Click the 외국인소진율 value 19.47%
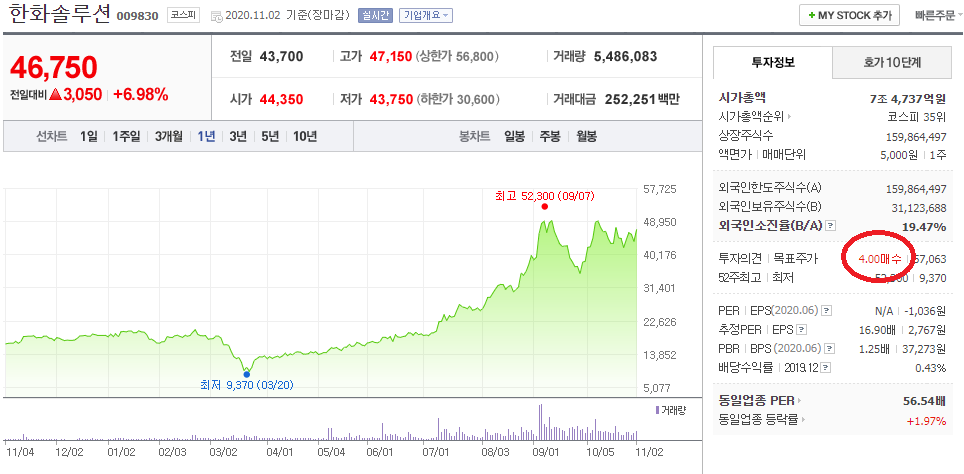Image resolution: width=964 pixels, height=474 pixels. pyautogui.click(x=924, y=227)
